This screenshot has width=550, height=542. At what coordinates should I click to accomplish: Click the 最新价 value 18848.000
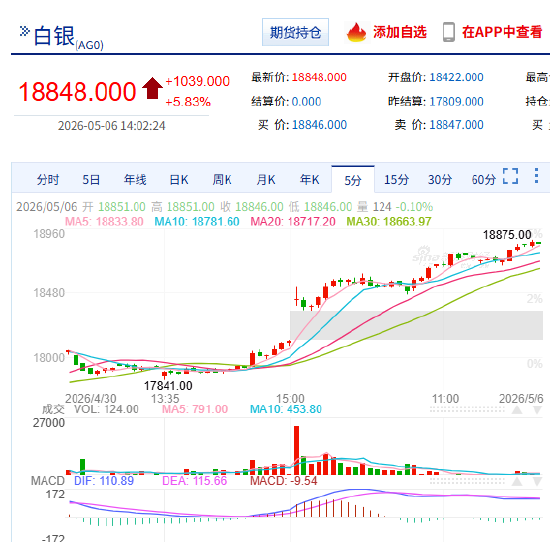[x=319, y=77]
